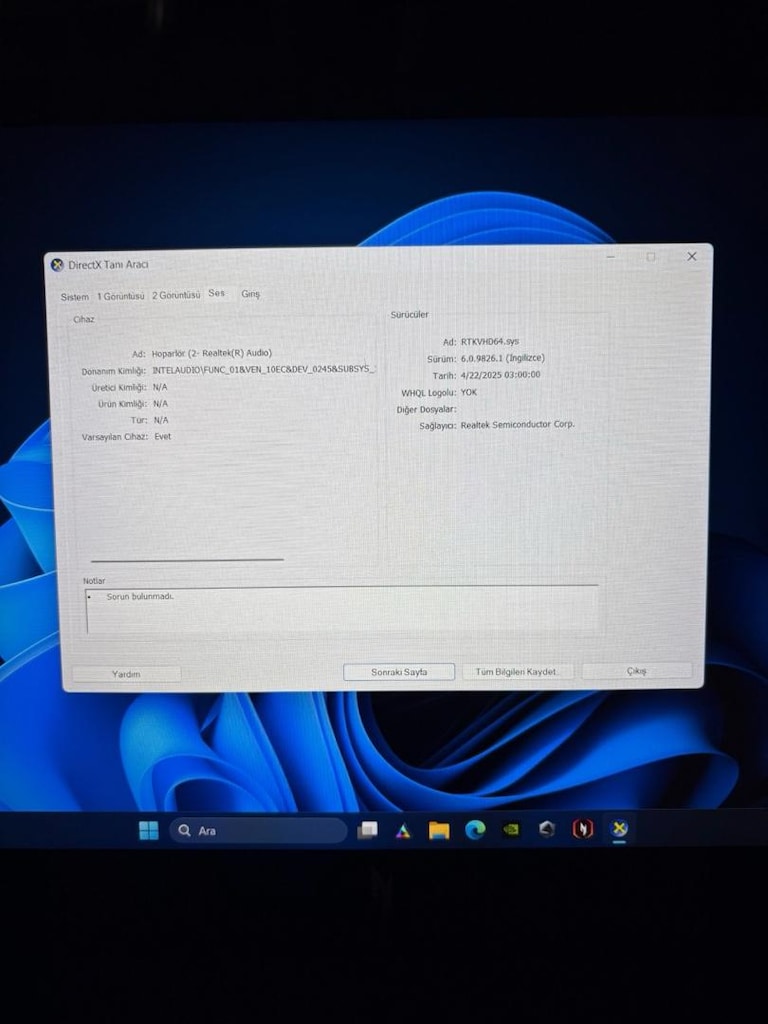Open the 2 Görüntüsü tab
The image size is (768, 1024).
coord(176,295)
